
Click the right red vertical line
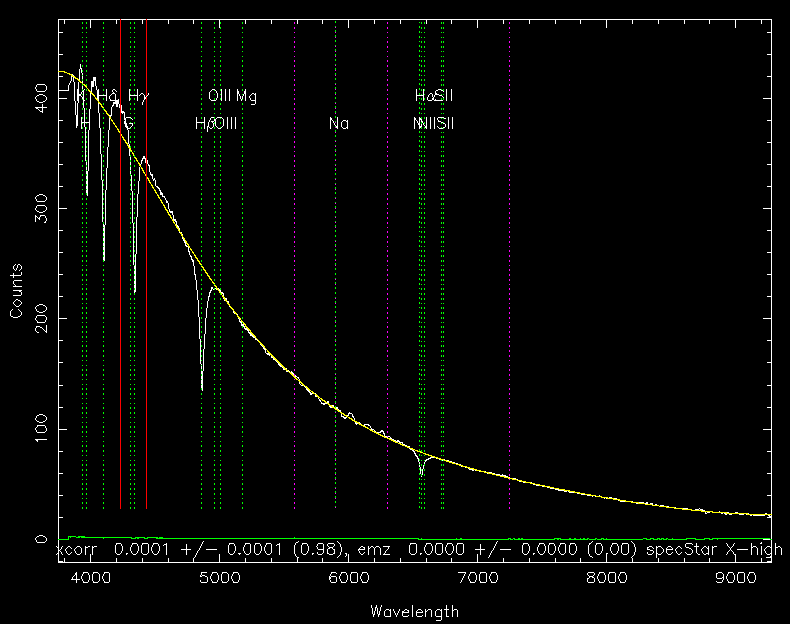[x=147, y=300]
